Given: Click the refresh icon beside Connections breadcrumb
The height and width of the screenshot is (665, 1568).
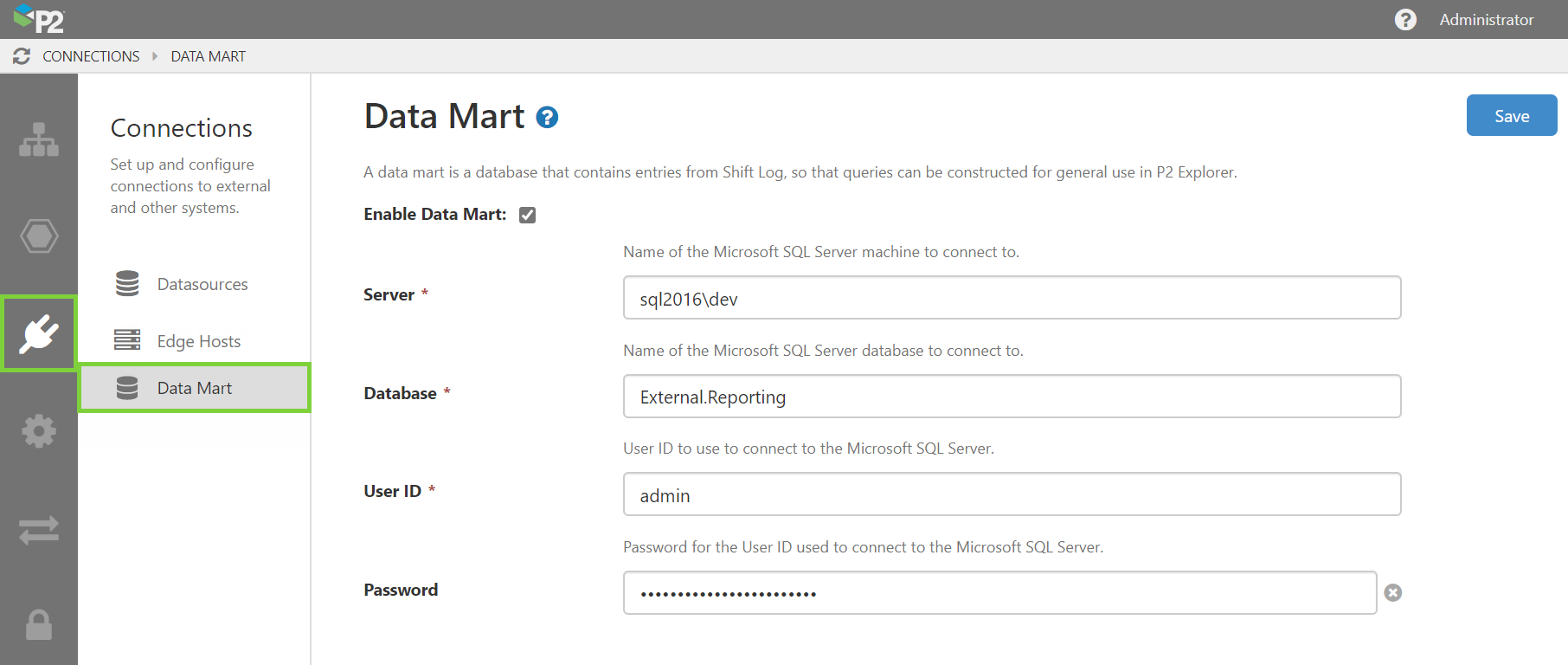Looking at the screenshot, I should click(22, 56).
